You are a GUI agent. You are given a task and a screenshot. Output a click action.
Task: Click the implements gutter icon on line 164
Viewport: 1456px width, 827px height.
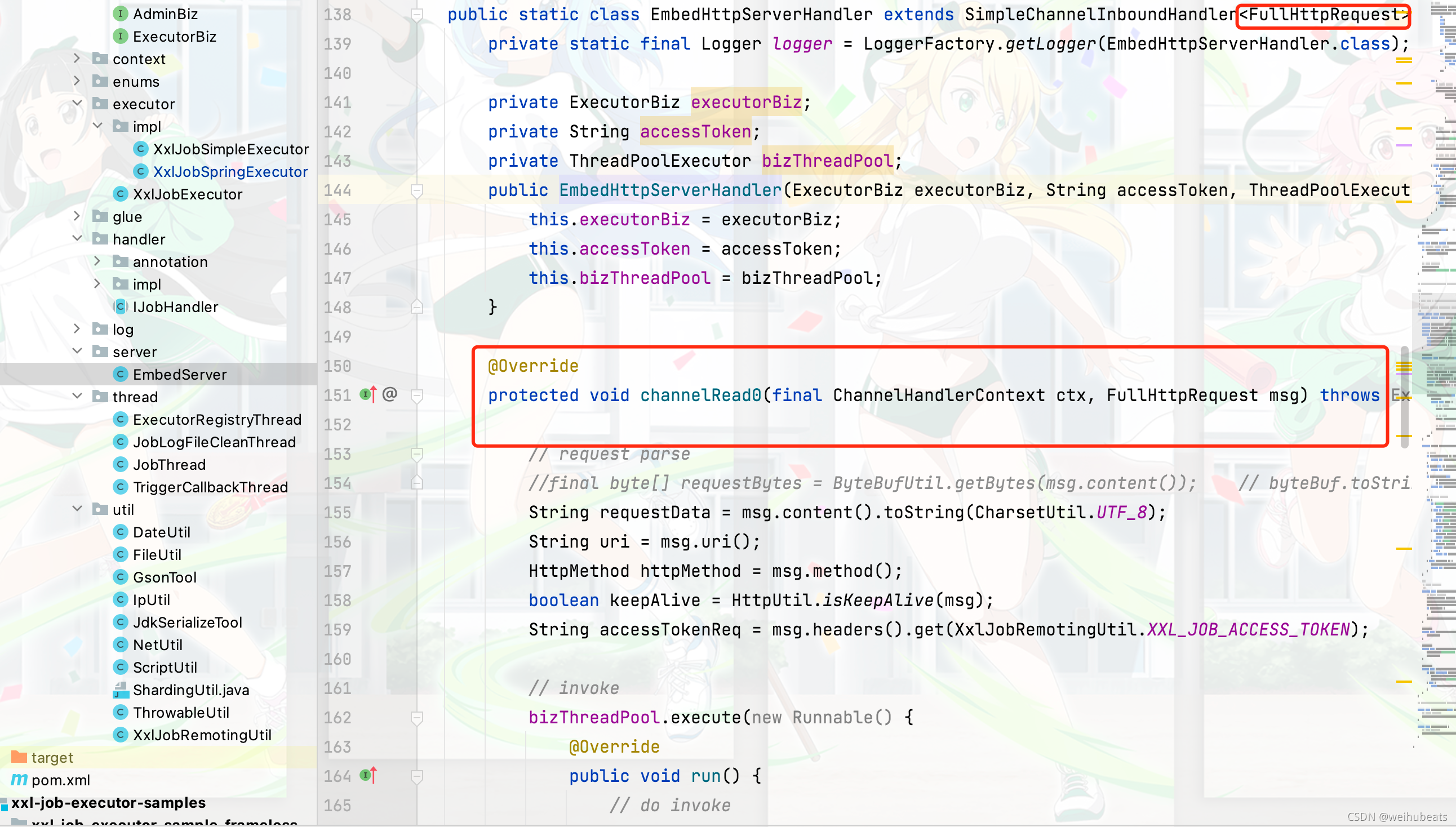[368, 775]
